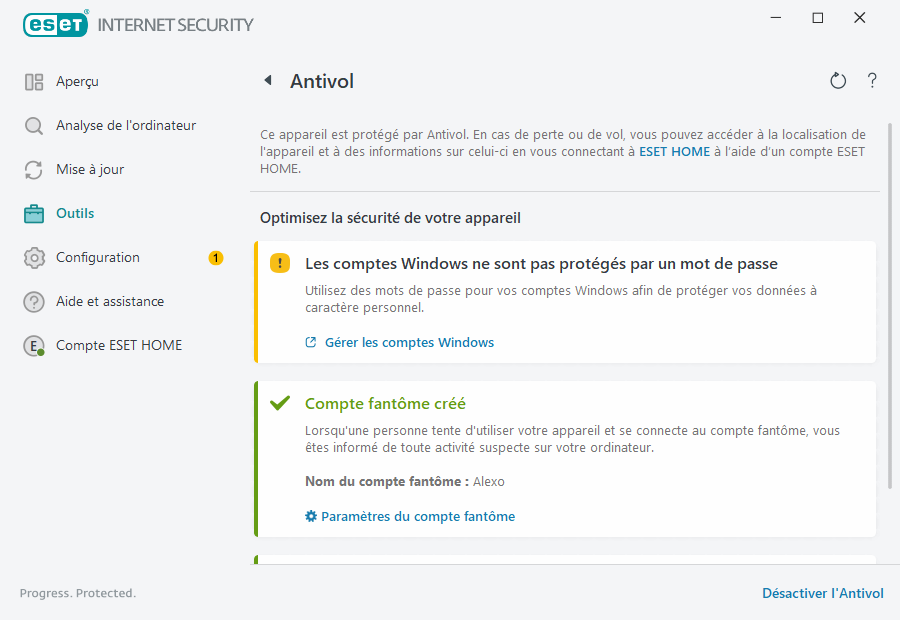Click the Configuration gear icon
900x620 pixels.
coord(34,258)
